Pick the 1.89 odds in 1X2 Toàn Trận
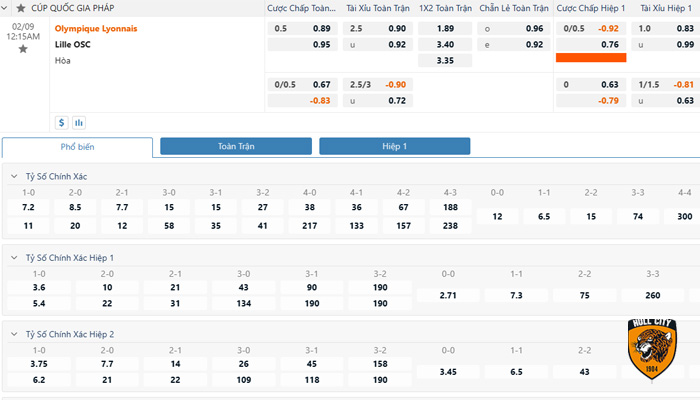700x400 pixels. coord(446,29)
